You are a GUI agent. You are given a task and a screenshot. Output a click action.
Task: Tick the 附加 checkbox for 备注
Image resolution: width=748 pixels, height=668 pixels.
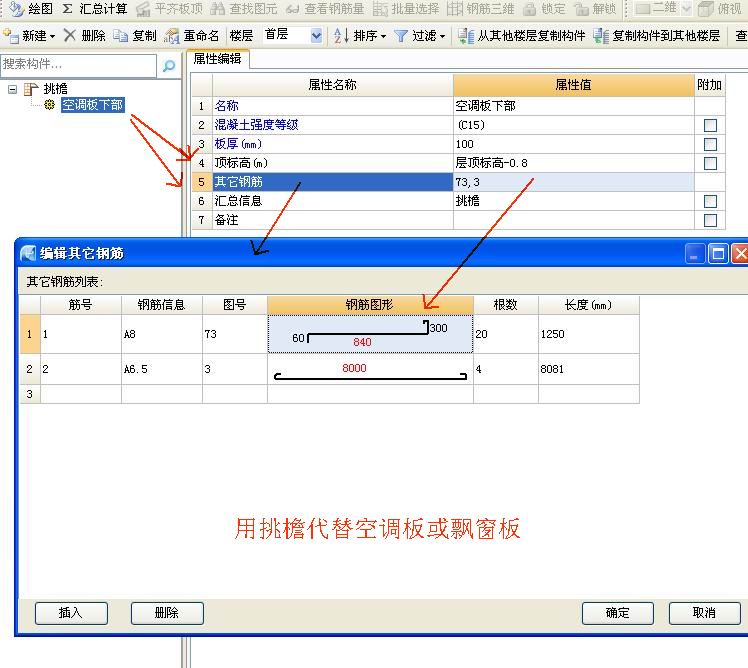pyautogui.click(x=710, y=220)
